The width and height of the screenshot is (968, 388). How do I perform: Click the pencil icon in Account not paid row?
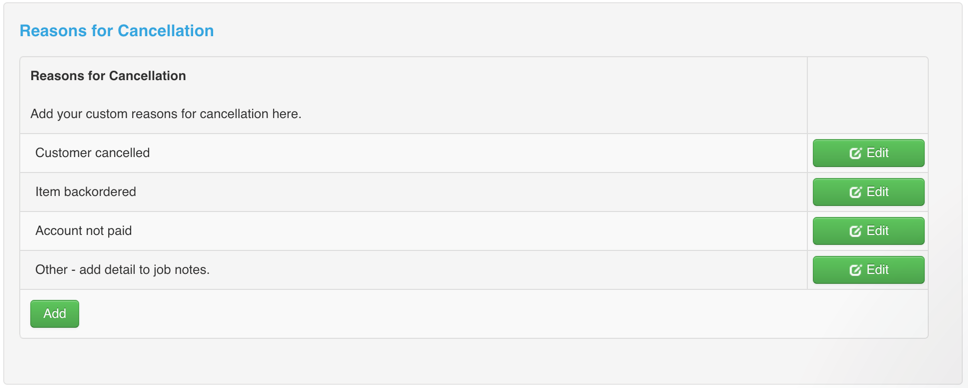click(855, 231)
